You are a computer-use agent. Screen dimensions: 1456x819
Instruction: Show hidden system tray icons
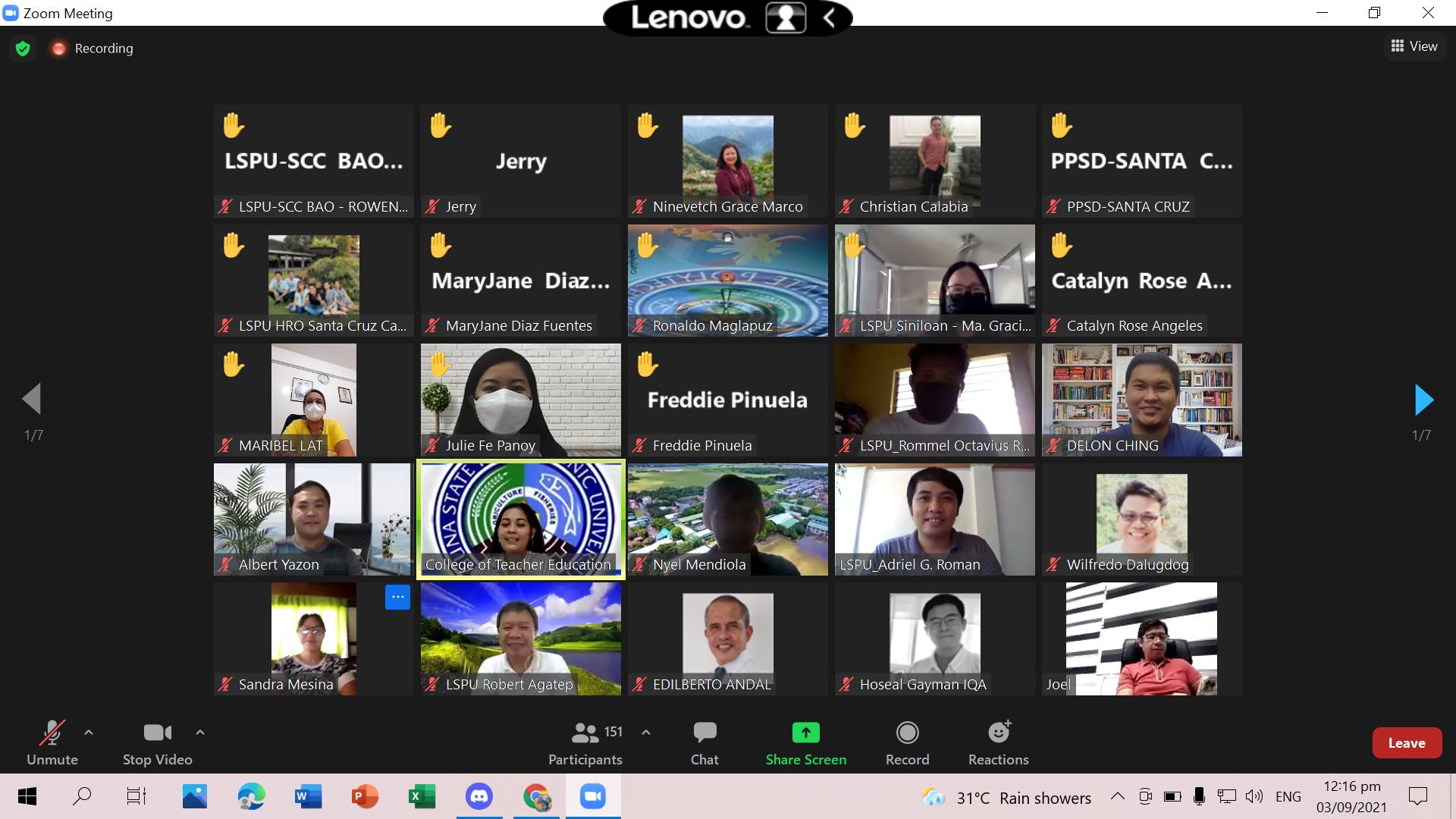[1117, 796]
